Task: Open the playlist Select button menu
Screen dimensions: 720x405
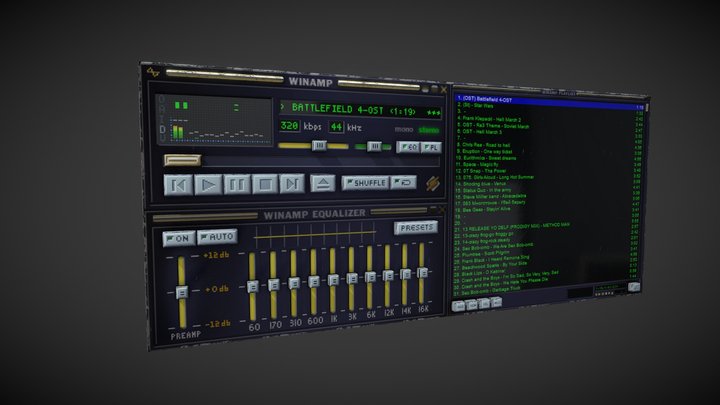Action: pos(484,304)
